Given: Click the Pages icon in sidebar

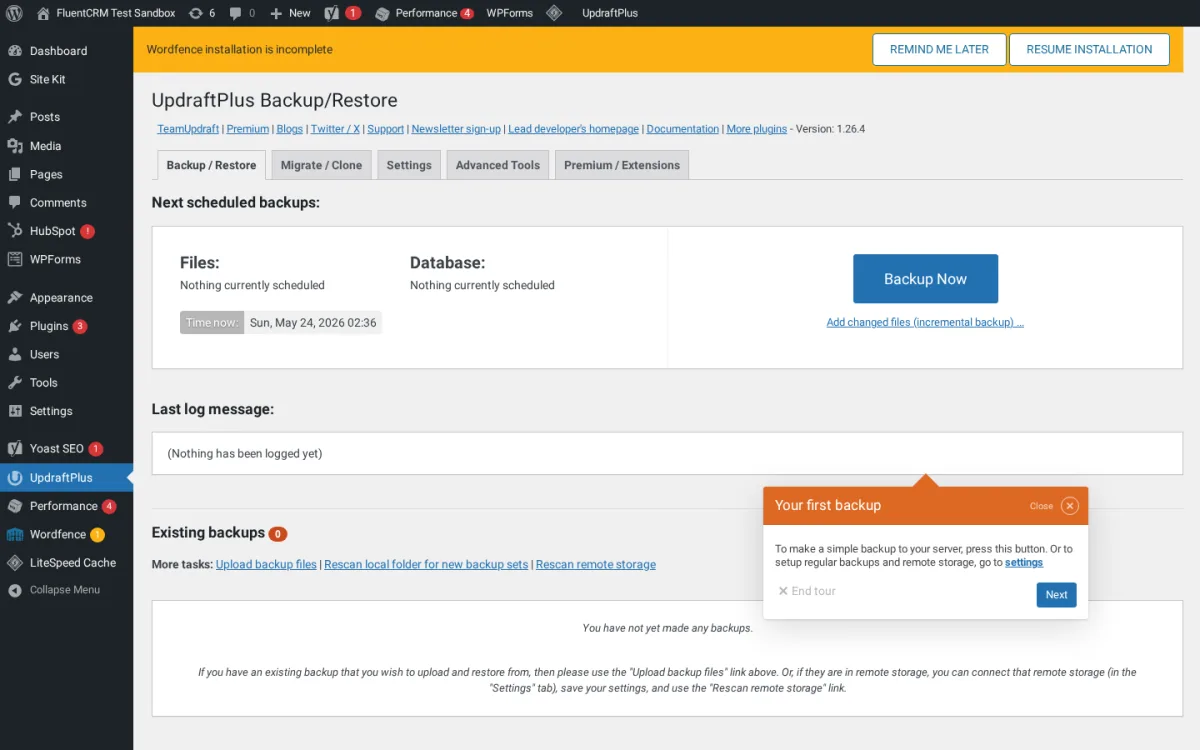Looking at the screenshot, I should coord(15,174).
